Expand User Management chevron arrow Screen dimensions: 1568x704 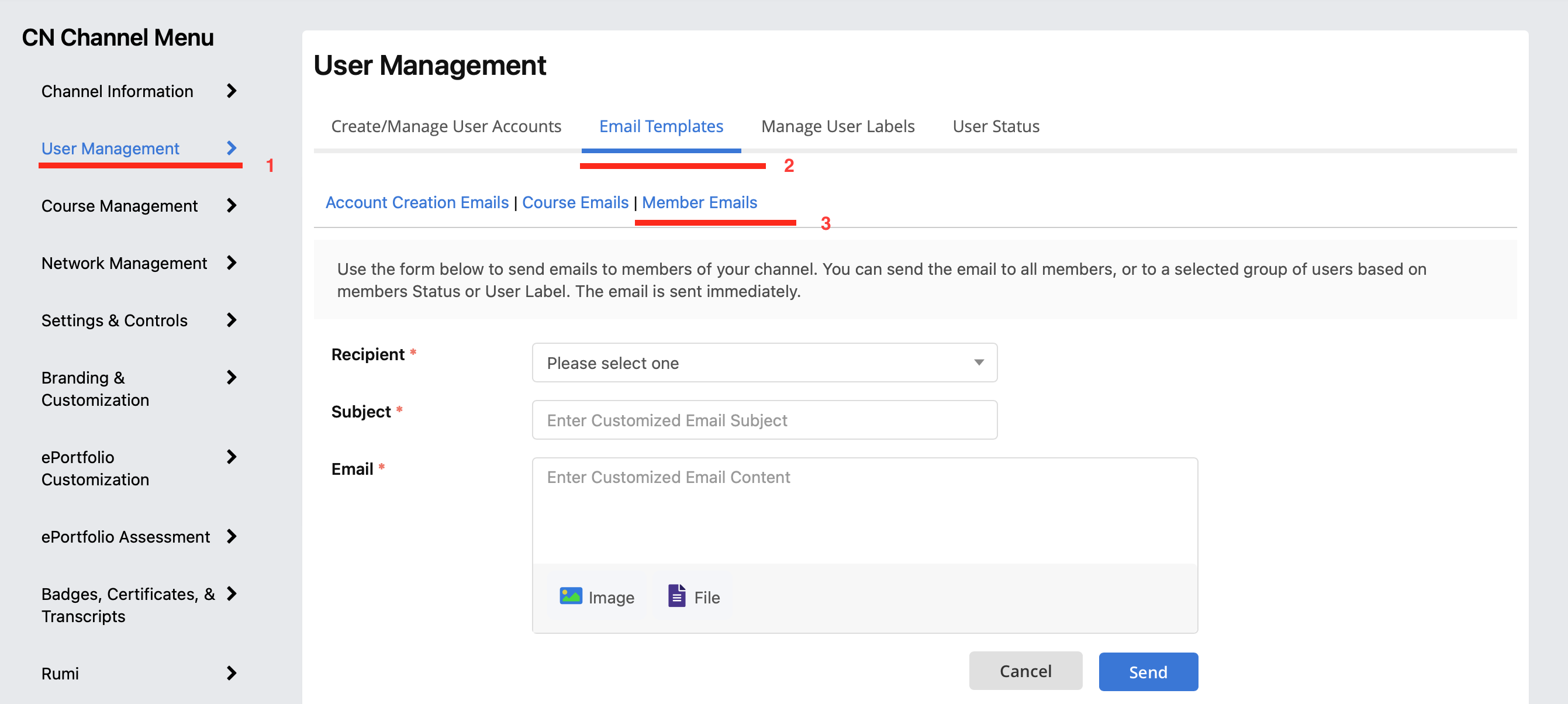click(232, 149)
